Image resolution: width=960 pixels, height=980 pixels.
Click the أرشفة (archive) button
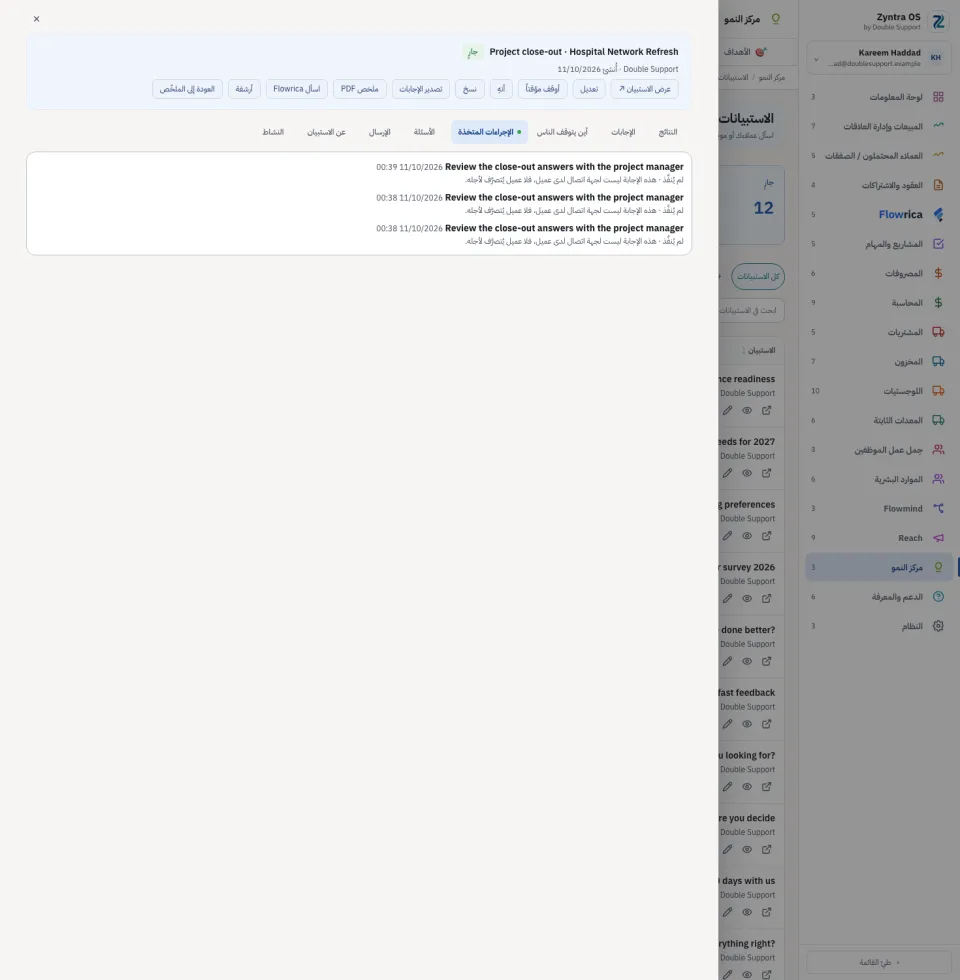tap(244, 89)
